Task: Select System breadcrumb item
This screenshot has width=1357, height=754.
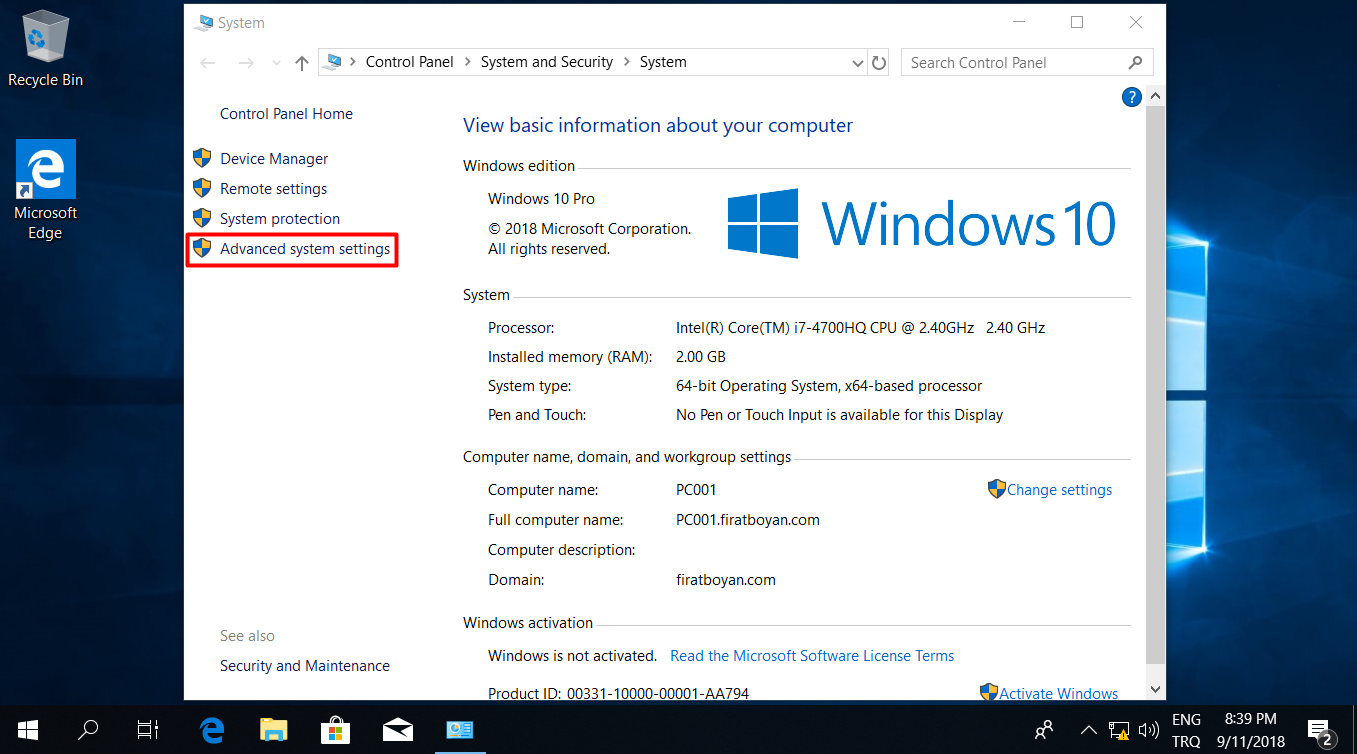Action: [x=663, y=62]
